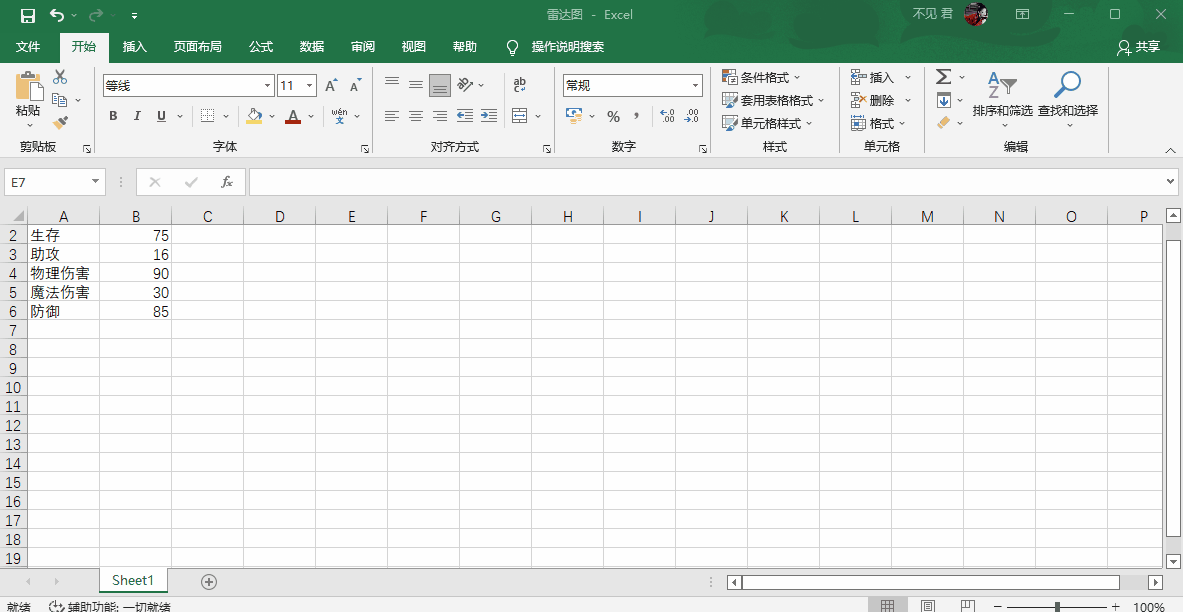Switch to the 数据 tab
The width and height of the screenshot is (1183, 612).
point(312,47)
